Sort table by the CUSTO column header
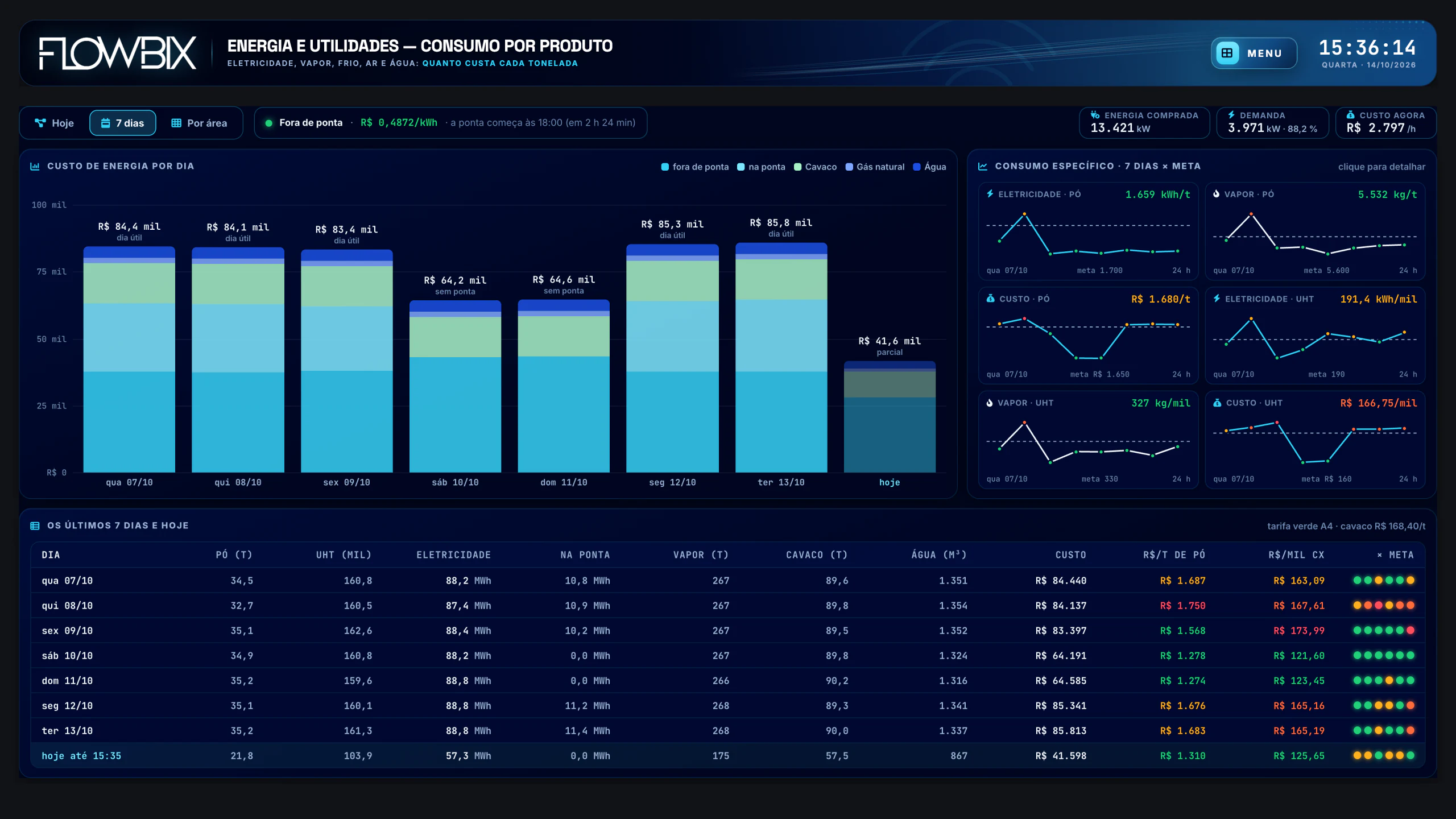Screen dimensions: 1456x819 pyautogui.click(x=1070, y=555)
